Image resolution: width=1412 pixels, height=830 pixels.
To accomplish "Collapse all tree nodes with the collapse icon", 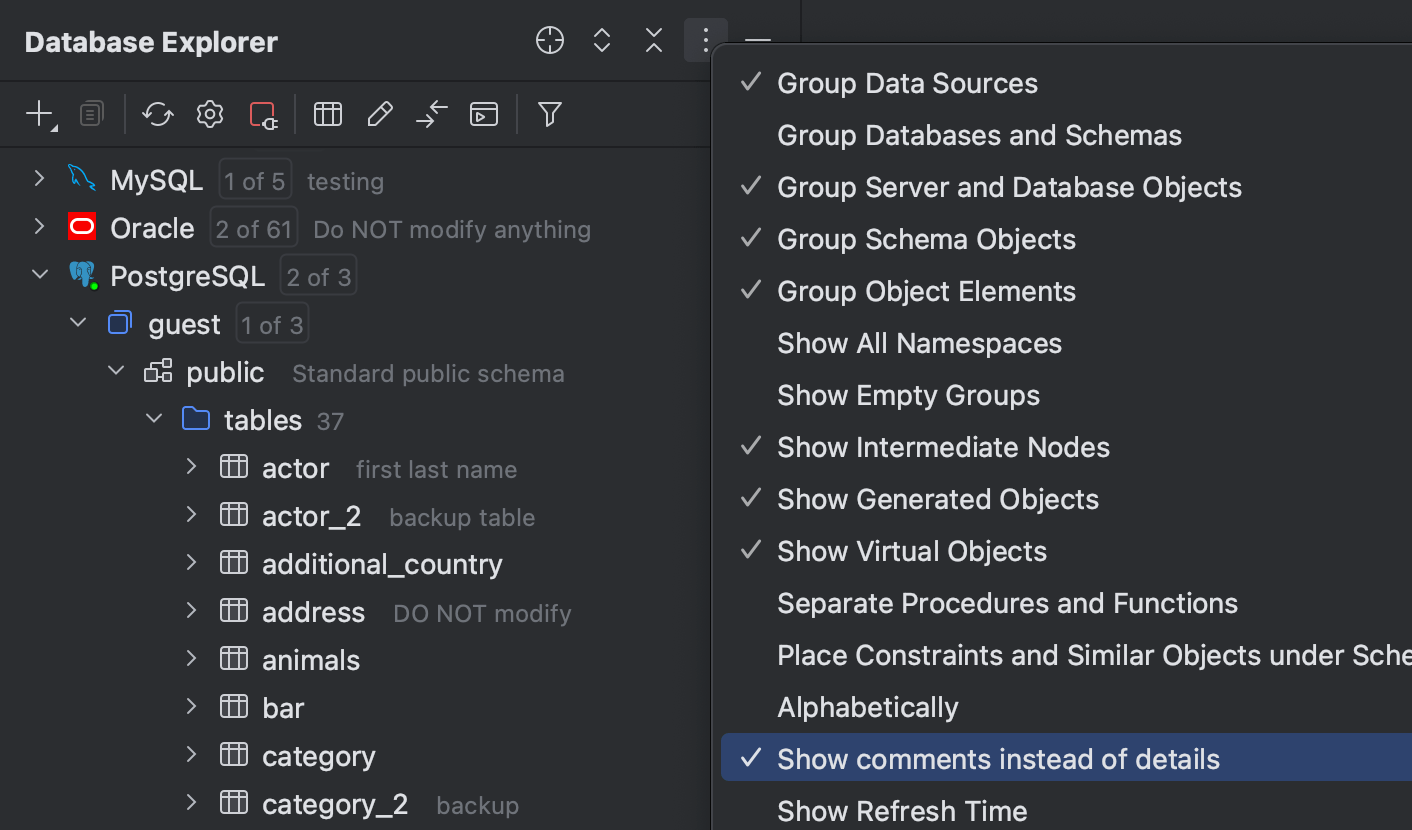I will pyautogui.click(x=653, y=40).
